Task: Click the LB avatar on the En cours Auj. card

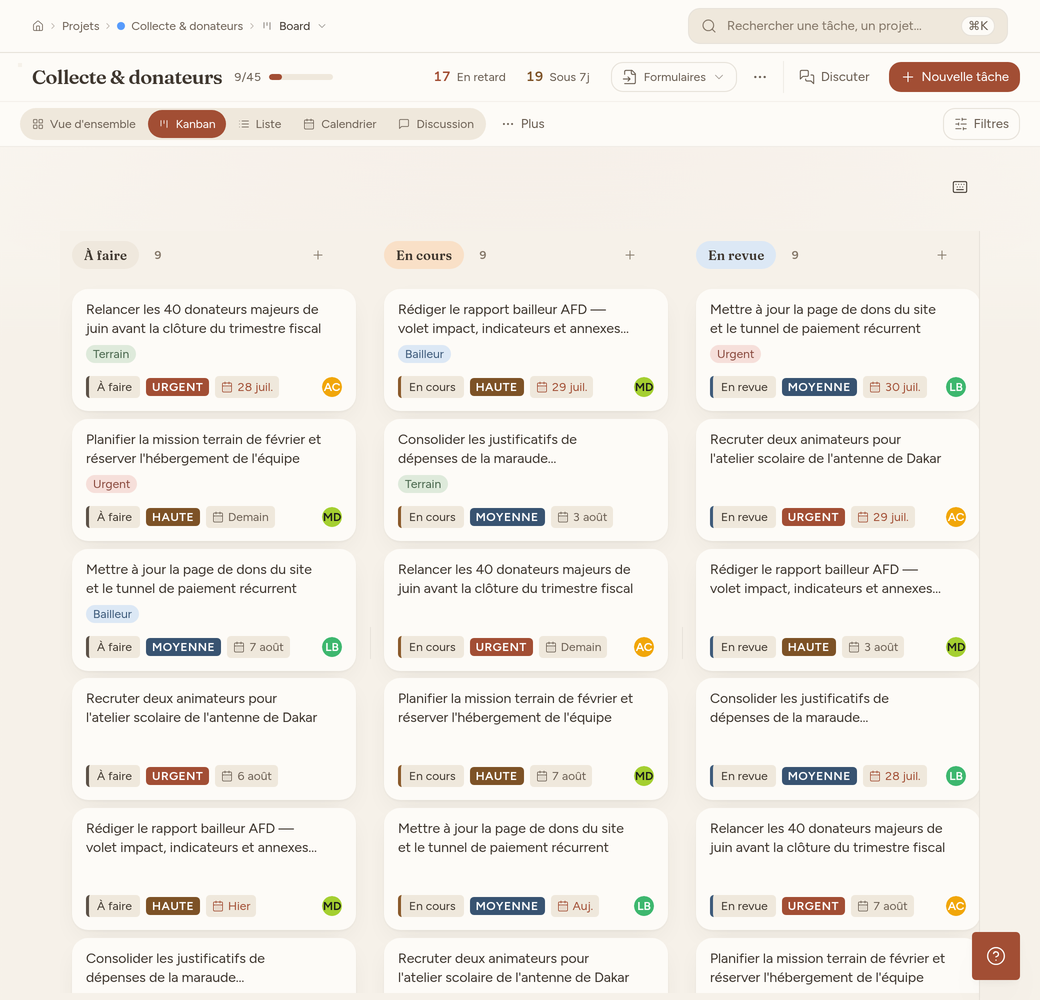Action: tap(643, 906)
